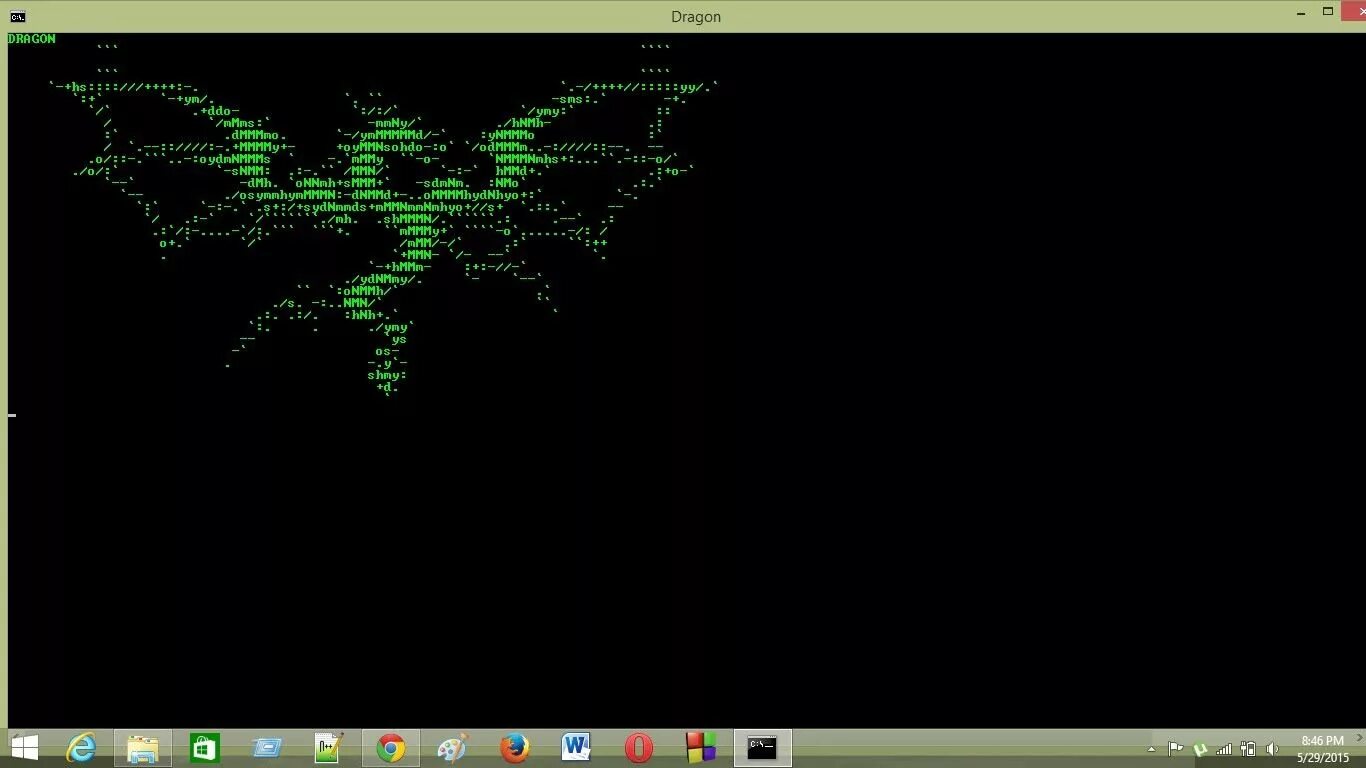Open Paint from the taskbar palette icon
Viewport: 1366px width, 768px height.
click(x=453, y=747)
